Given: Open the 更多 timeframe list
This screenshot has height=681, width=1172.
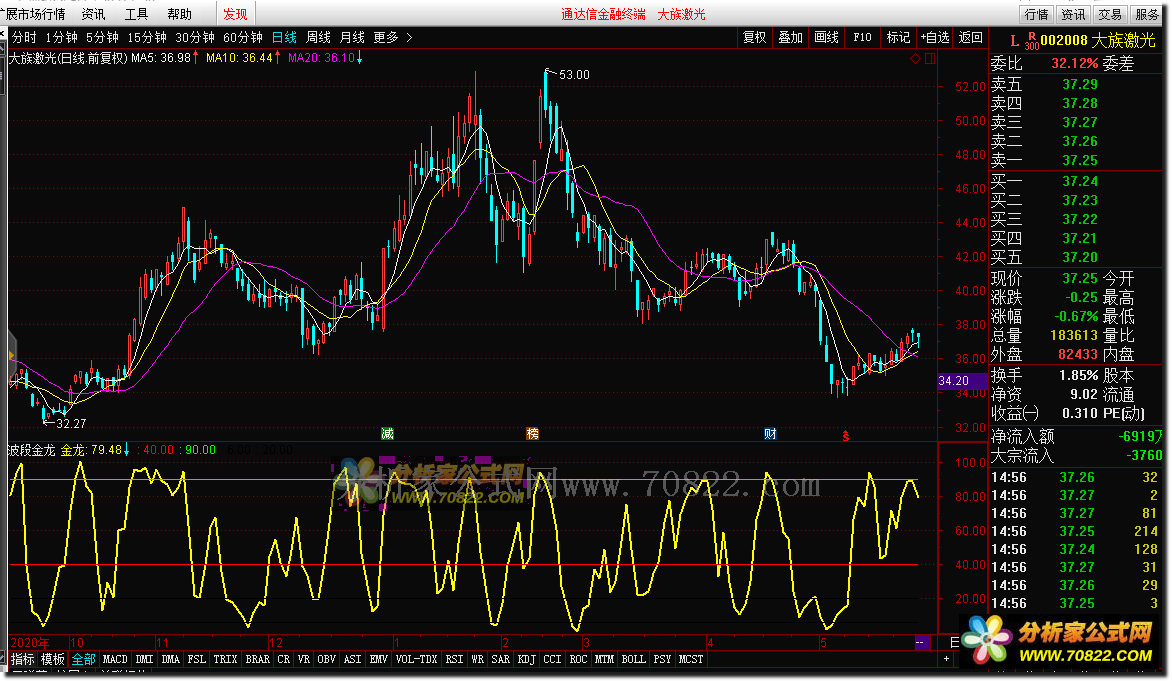Looking at the screenshot, I should click(x=386, y=37).
